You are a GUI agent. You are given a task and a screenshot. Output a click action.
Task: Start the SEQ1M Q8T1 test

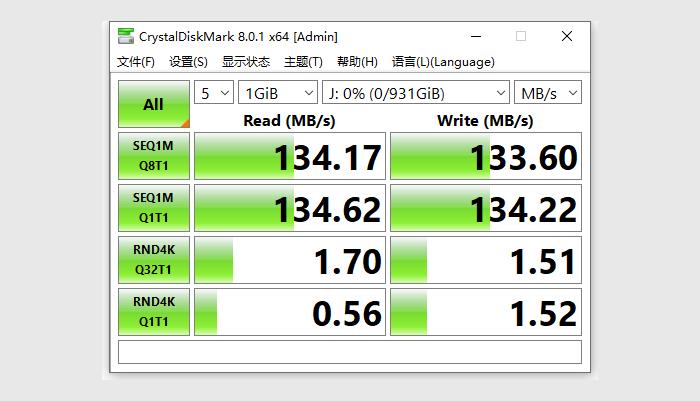pyautogui.click(x=154, y=156)
